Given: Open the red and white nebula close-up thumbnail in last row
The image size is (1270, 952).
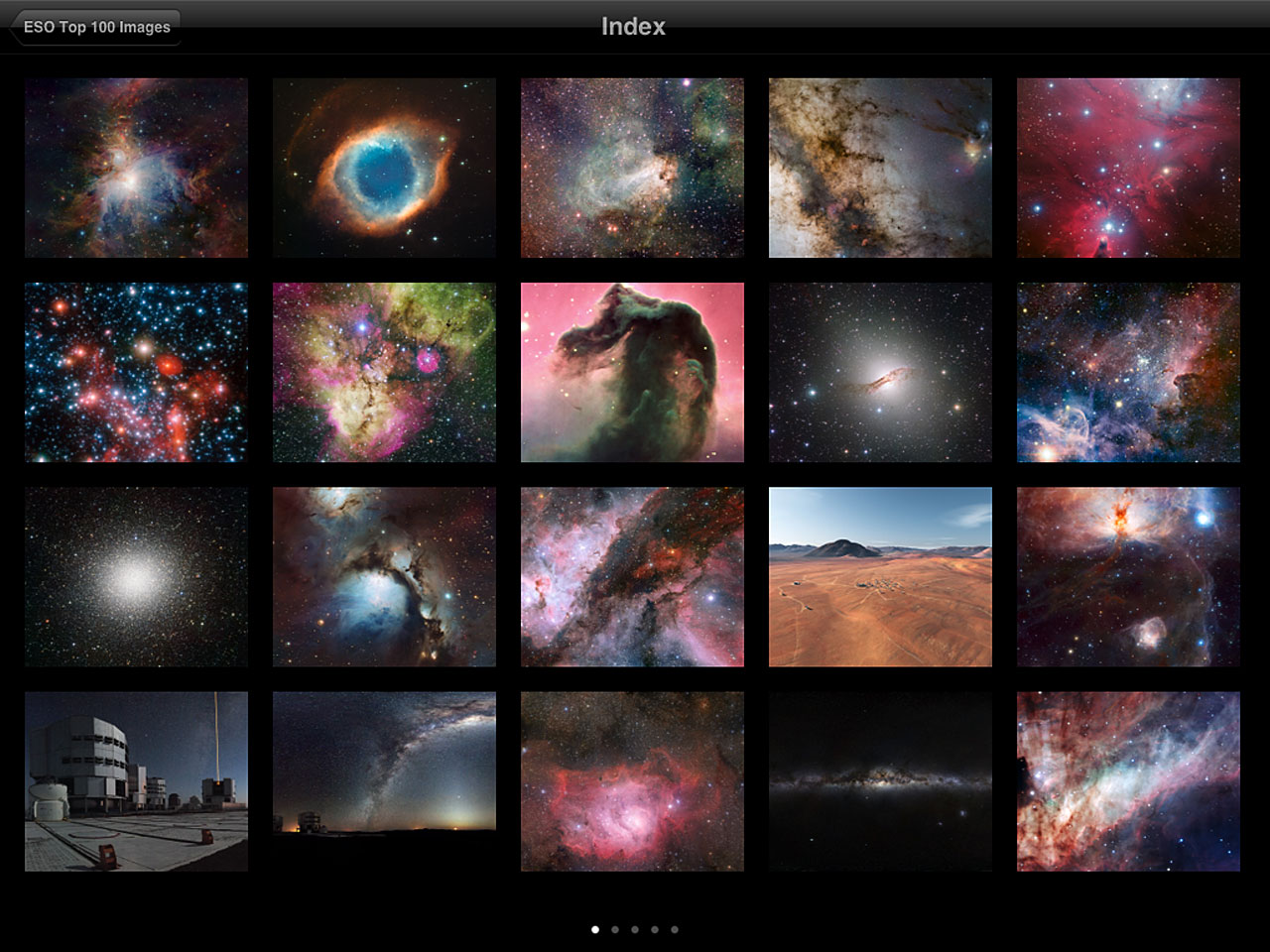Looking at the screenshot, I should [1128, 781].
